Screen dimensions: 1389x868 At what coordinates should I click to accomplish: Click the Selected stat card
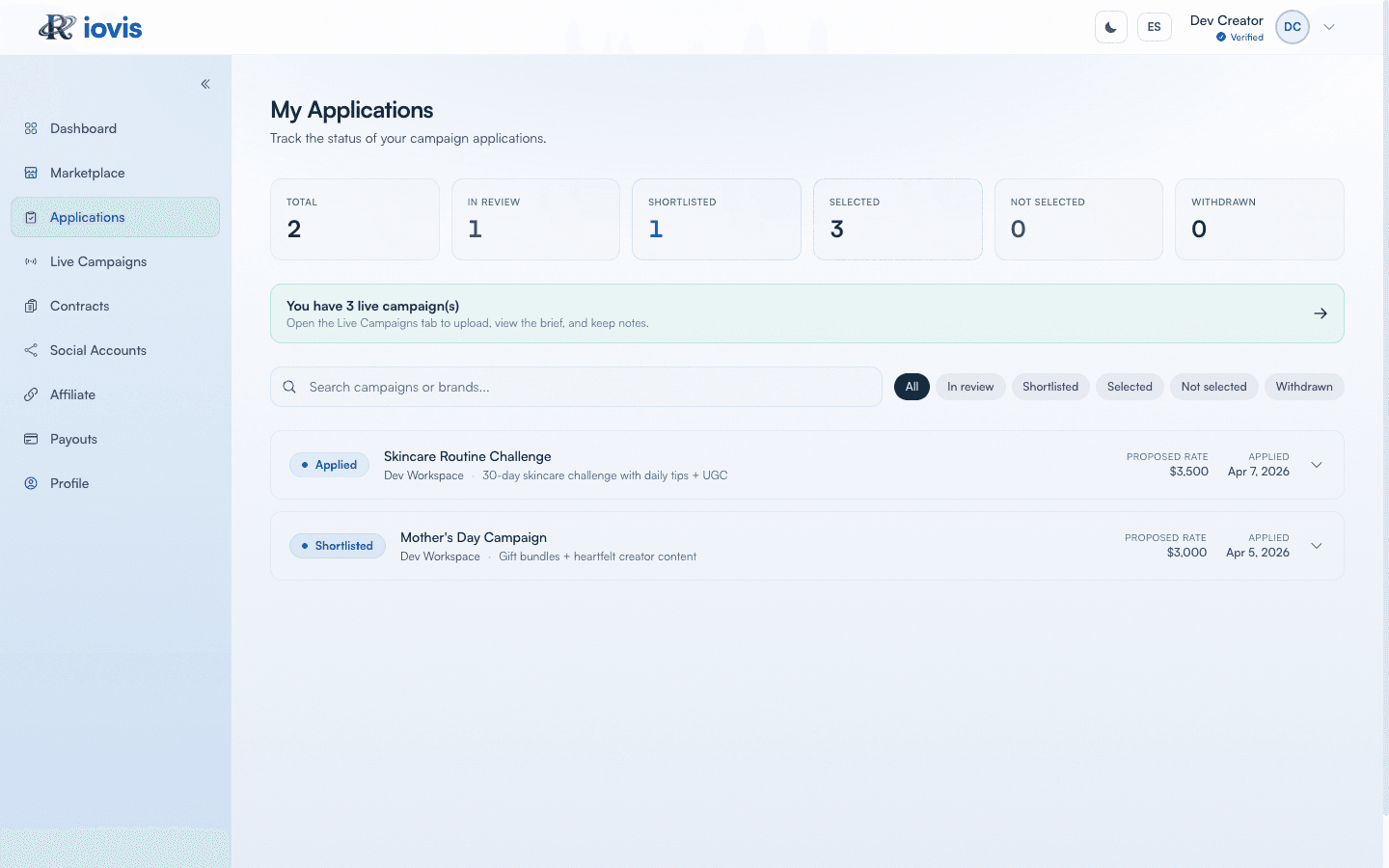click(898, 219)
